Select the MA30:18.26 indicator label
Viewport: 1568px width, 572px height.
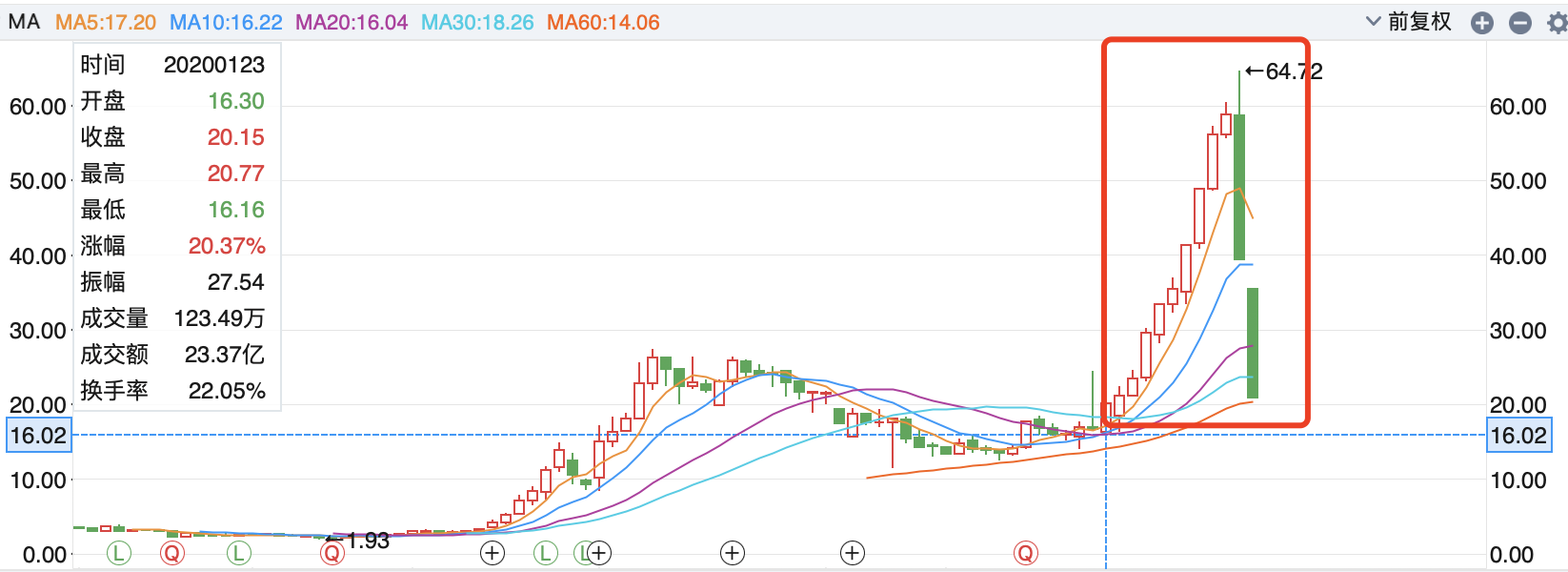point(477,22)
